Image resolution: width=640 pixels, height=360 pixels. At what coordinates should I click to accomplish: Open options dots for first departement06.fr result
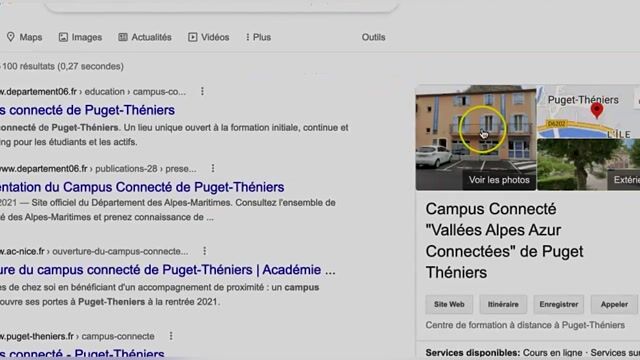(202, 91)
